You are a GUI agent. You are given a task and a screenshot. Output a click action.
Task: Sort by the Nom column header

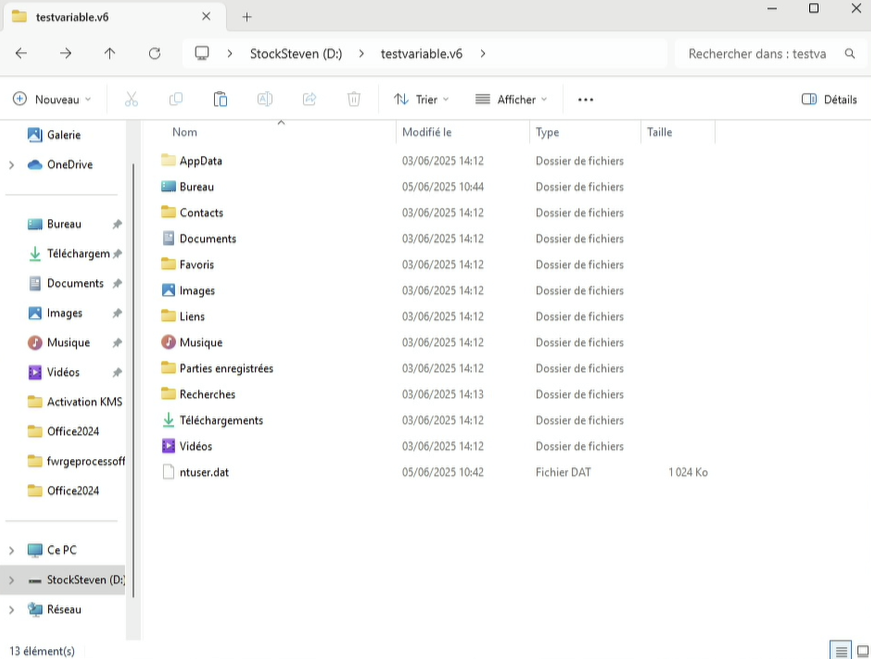(x=184, y=132)
